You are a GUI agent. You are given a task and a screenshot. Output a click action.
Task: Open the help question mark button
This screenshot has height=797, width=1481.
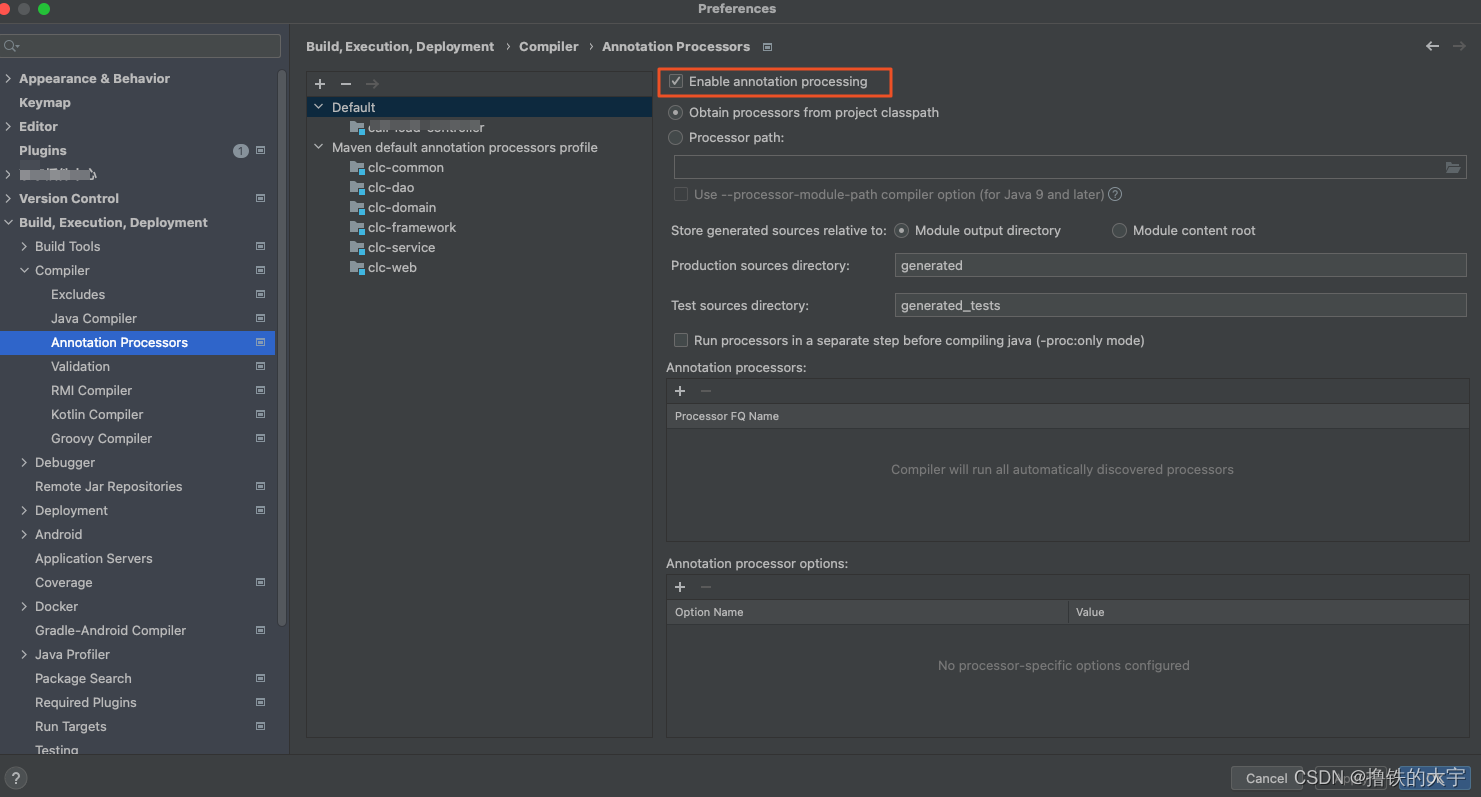pyautogui.click(x=16, y=778)
